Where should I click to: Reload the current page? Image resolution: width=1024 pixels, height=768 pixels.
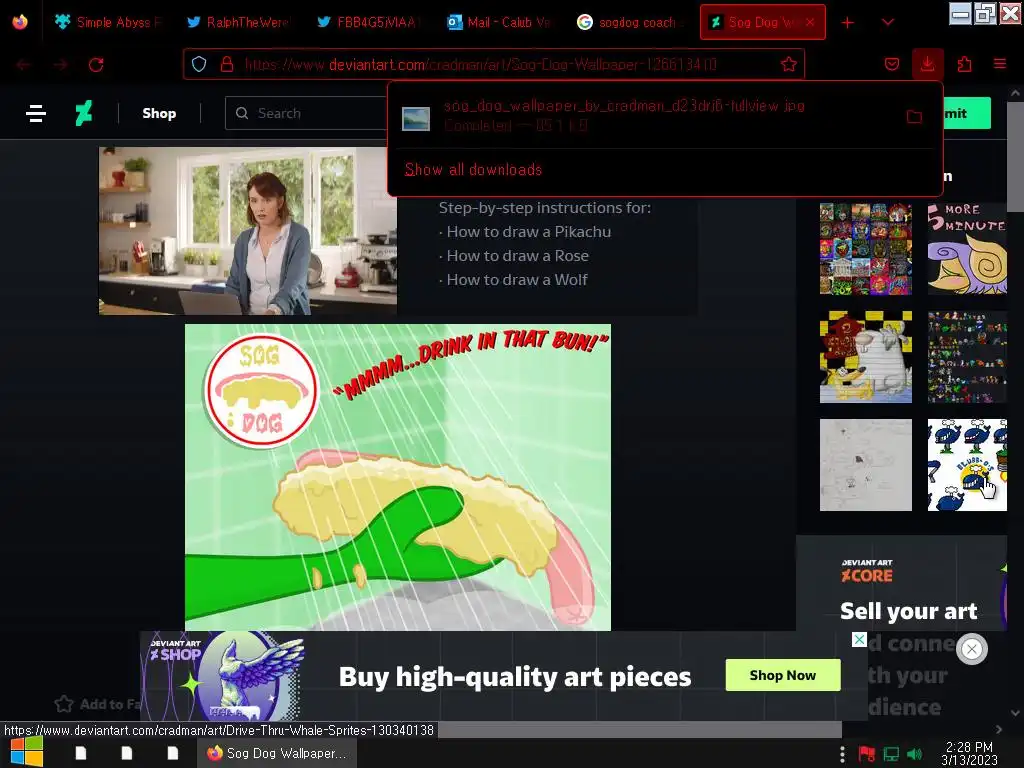[x=96, y=65]
